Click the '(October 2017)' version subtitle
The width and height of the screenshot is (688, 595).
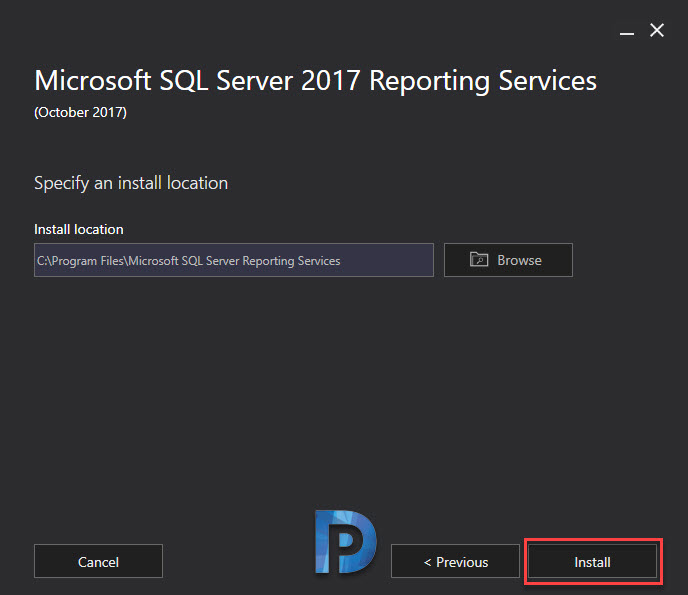(80, 112)
